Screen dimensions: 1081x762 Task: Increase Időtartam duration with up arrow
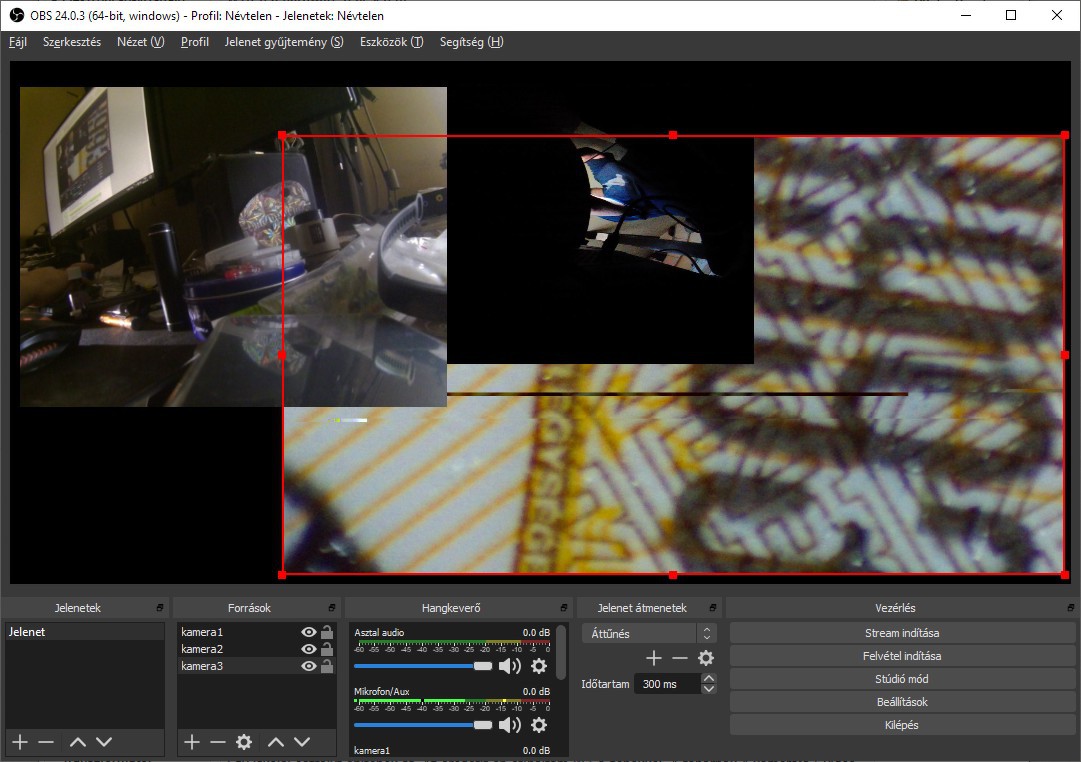click(x=709, y=679)
